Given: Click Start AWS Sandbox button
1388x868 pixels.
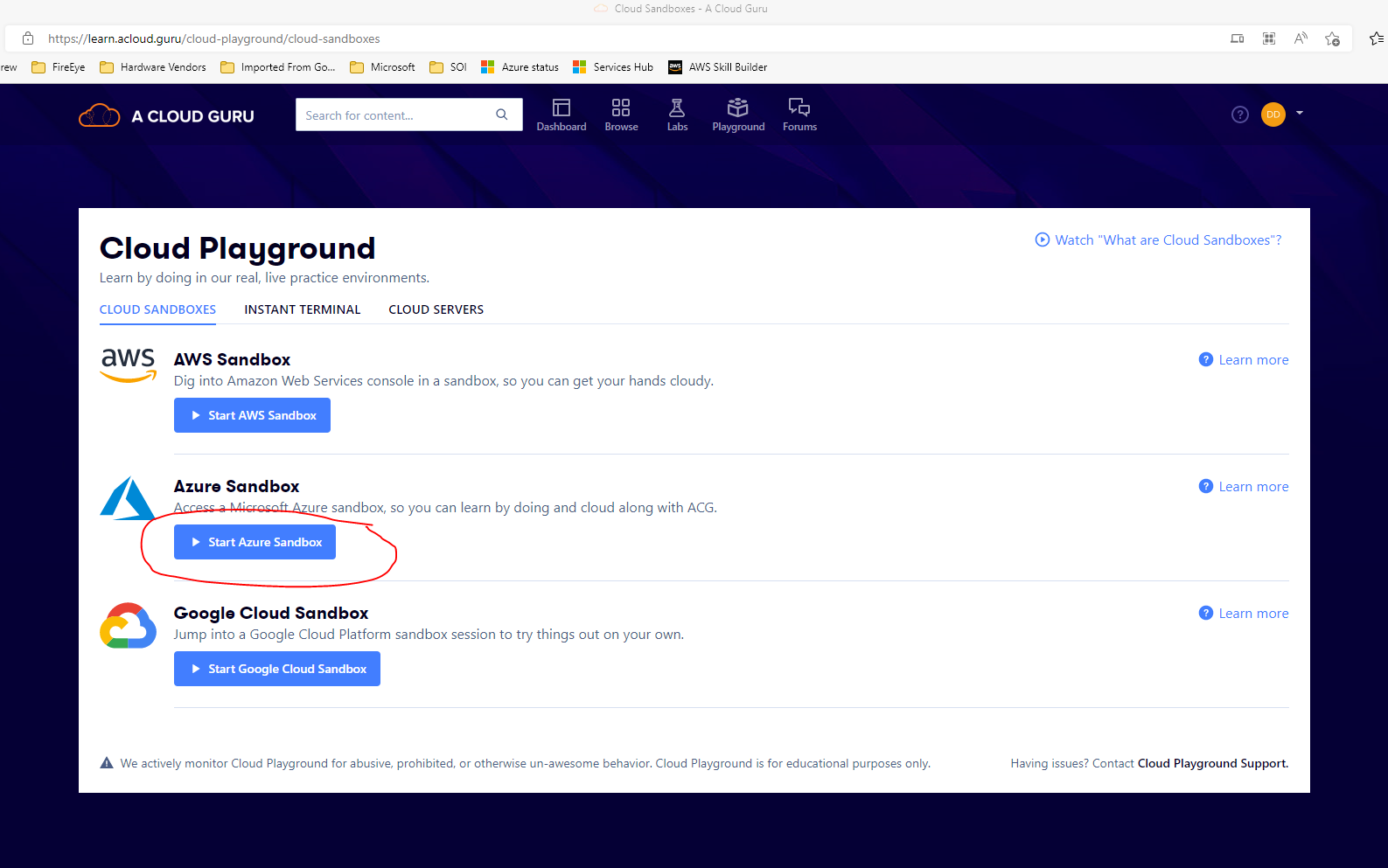Looking at the screenshot, I should click(252, 415).
